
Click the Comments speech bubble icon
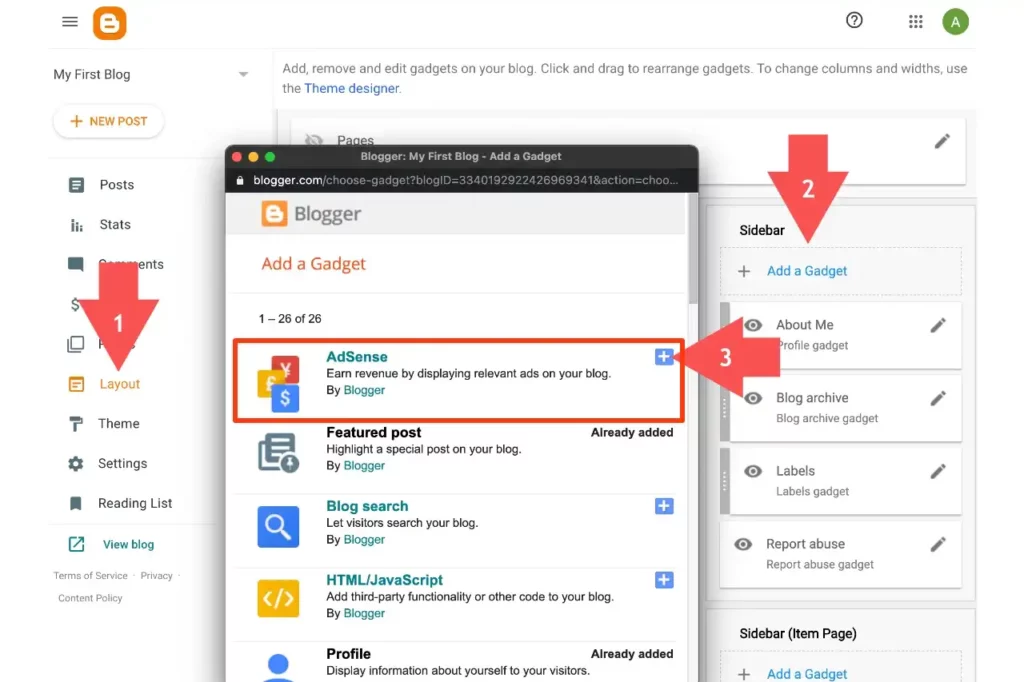click(x=76, y=265)
